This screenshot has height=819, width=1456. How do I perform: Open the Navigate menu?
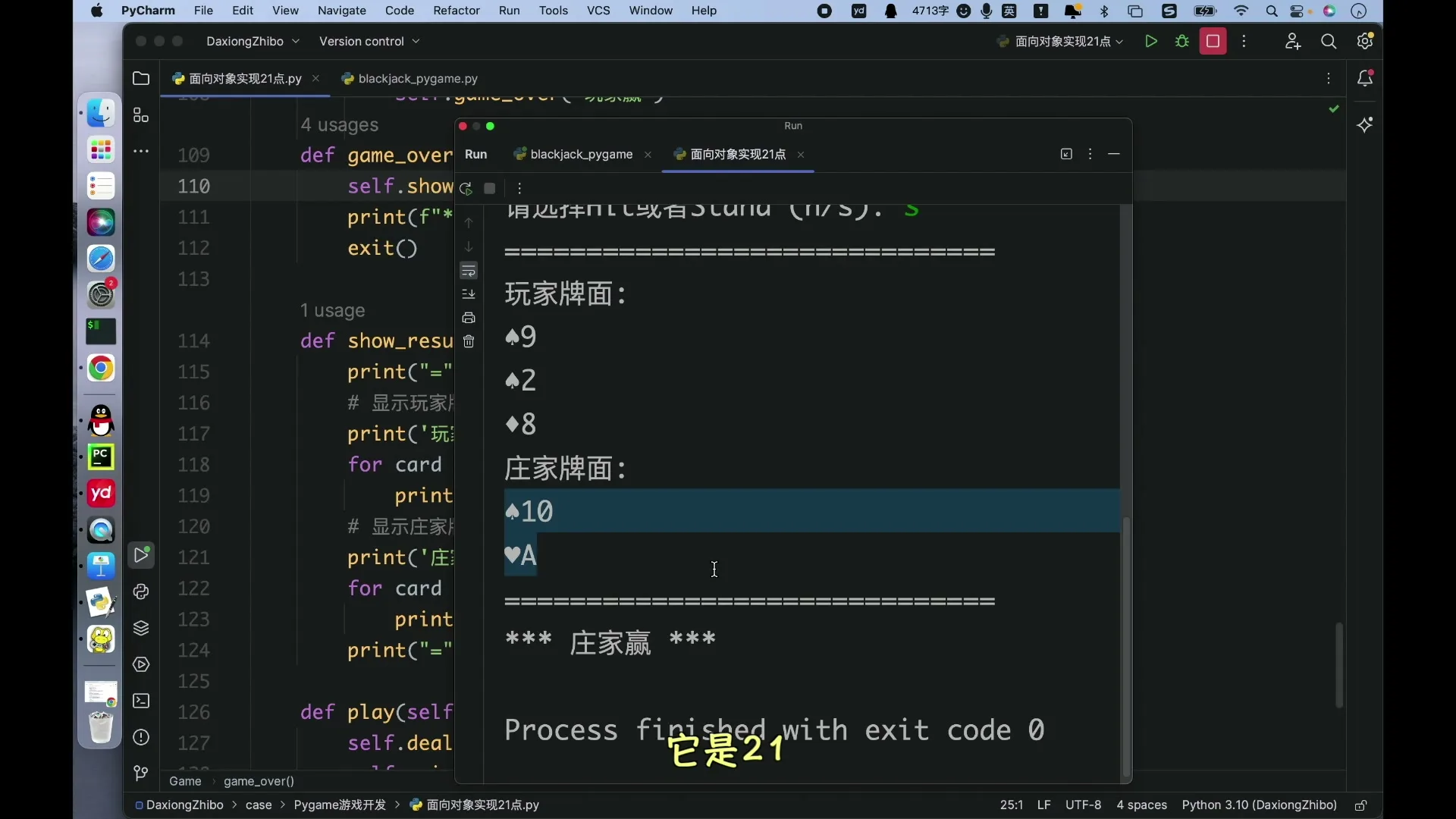[x=342, y=11]
